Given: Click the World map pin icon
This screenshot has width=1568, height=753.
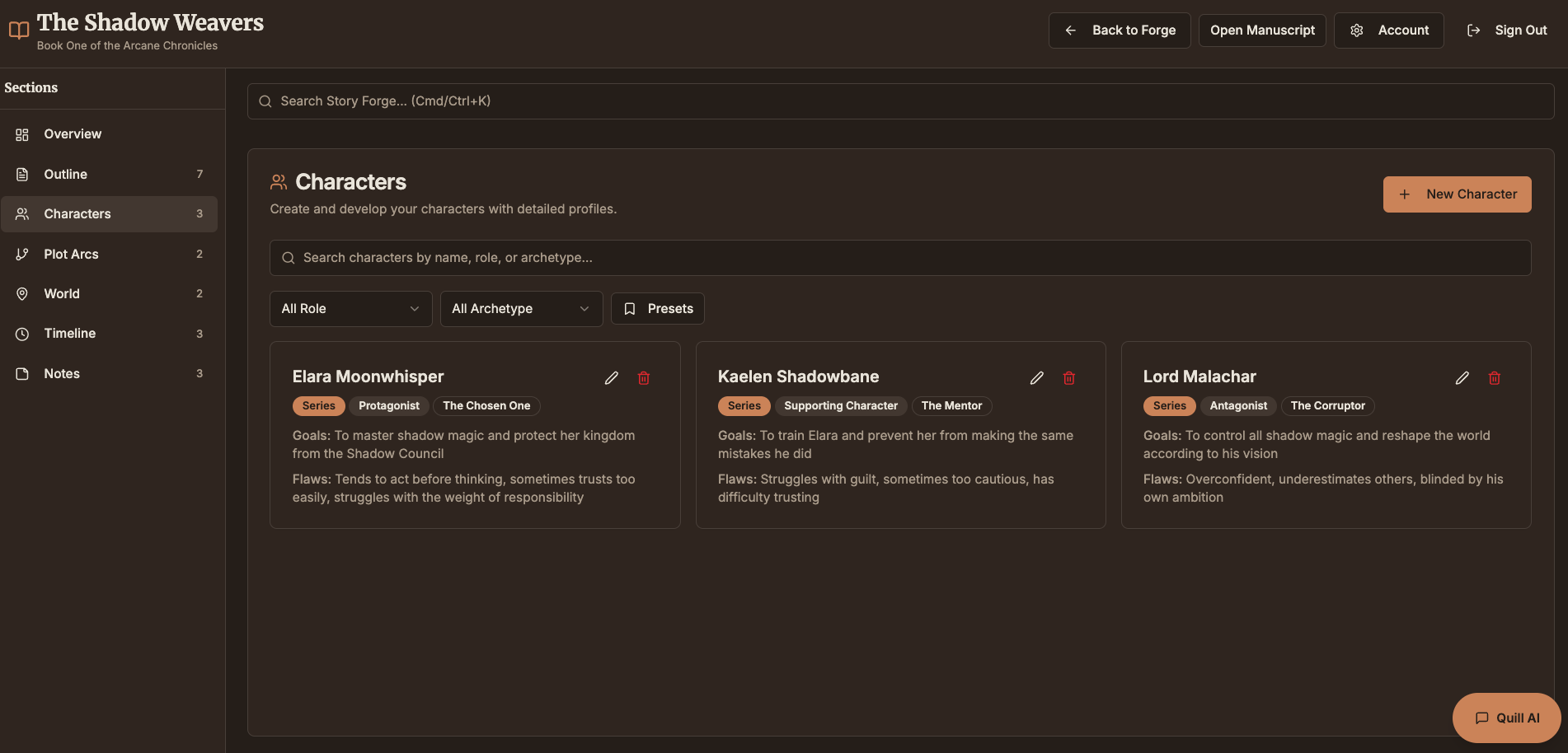Looking at the screenshot, I should pos(22,294).
